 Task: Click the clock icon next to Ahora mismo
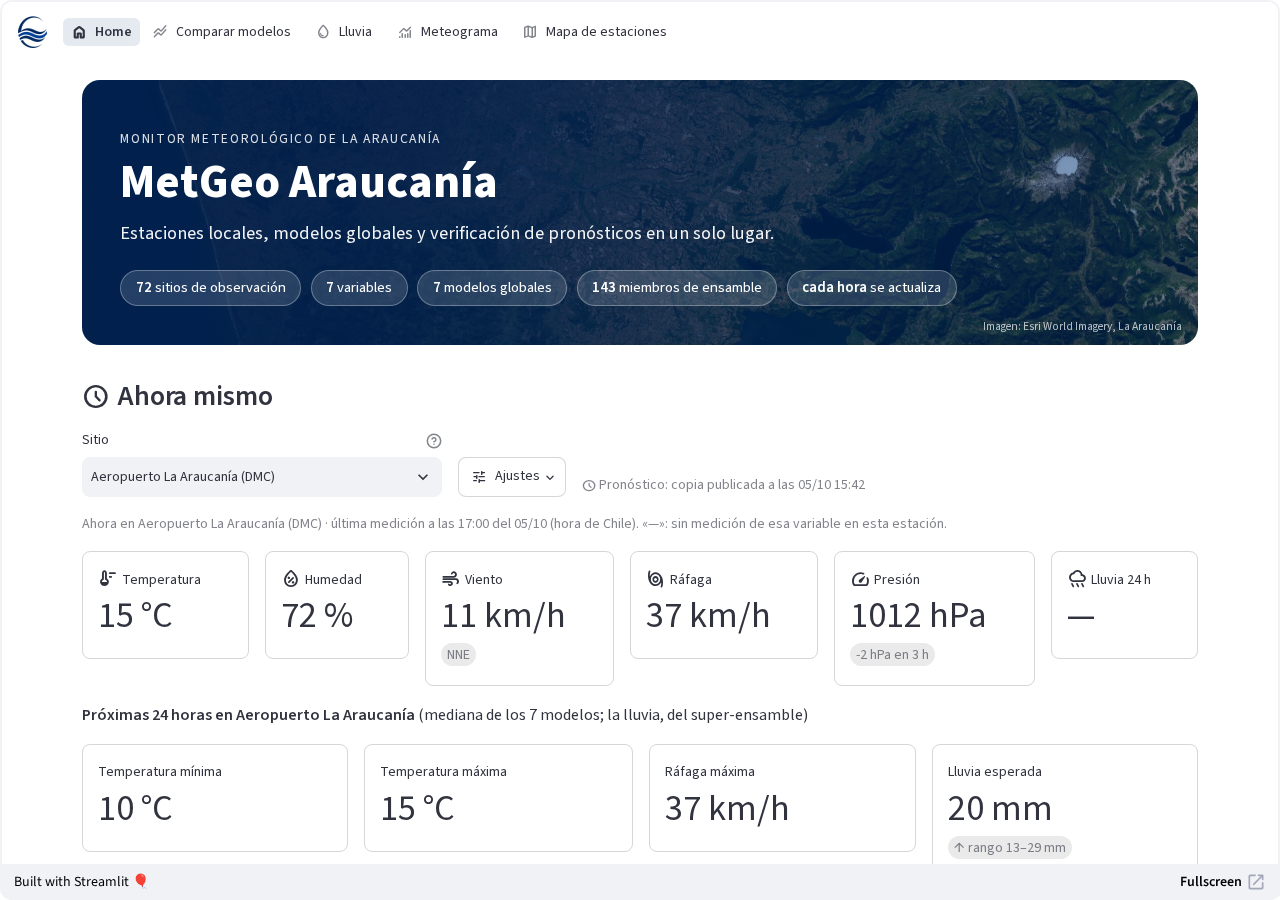[x=95, y=397]
